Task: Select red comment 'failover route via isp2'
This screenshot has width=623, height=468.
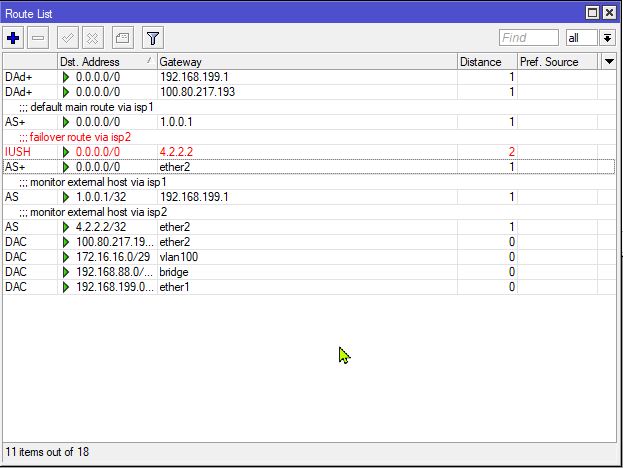Action: tap(75, 137)
